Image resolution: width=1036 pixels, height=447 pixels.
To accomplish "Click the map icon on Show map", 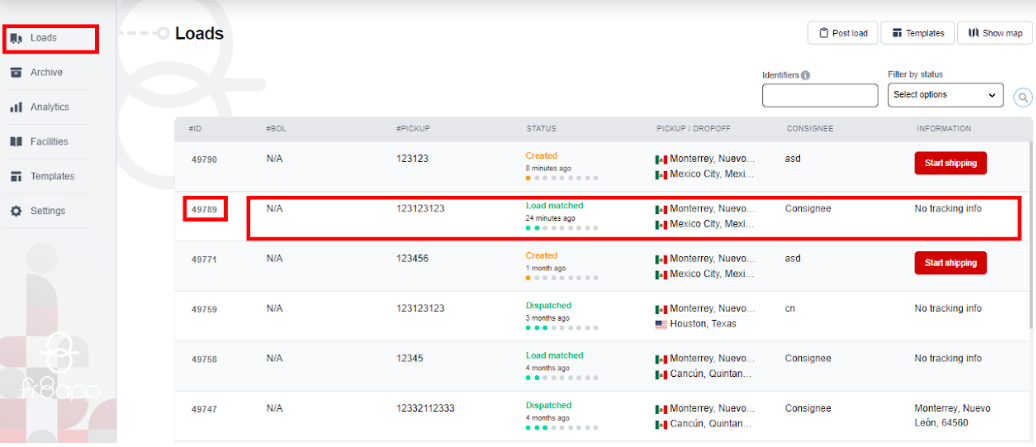I will (x=973, y=33).
